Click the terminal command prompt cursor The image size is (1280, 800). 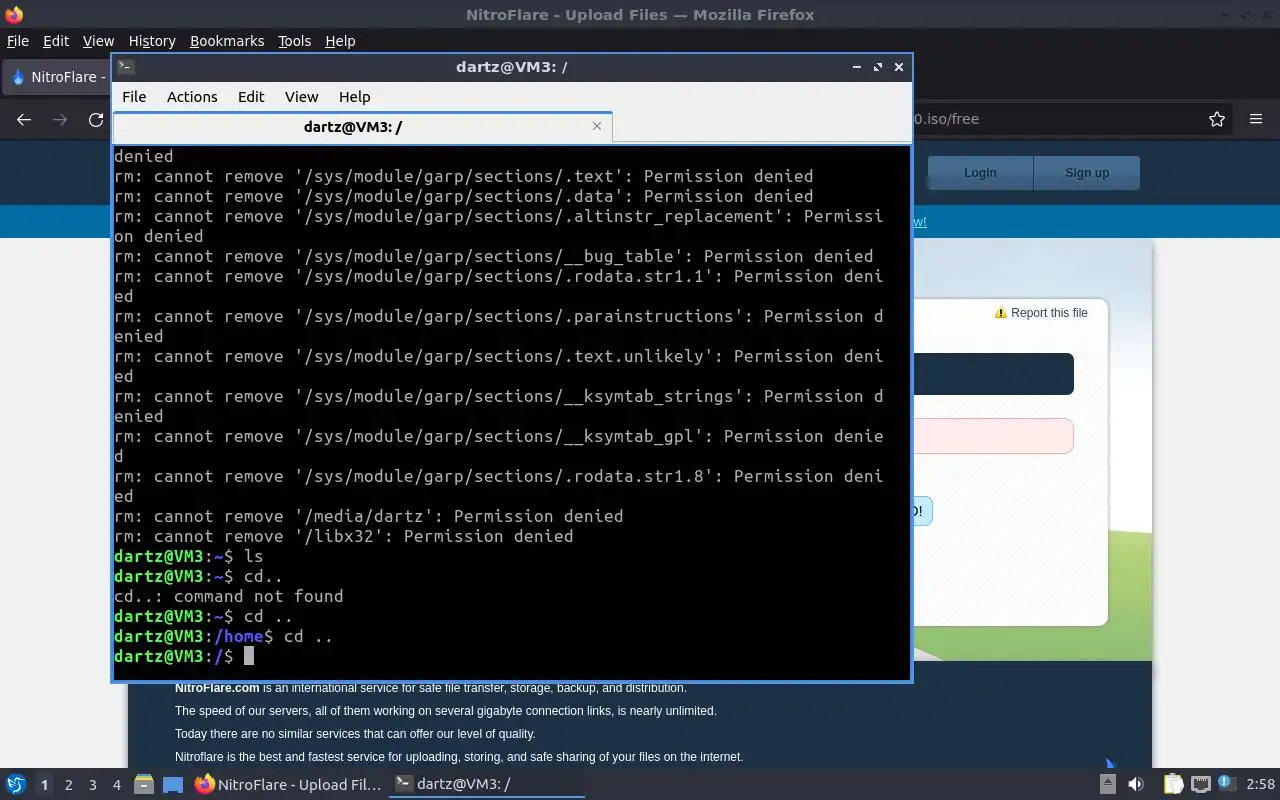[249, 656]
